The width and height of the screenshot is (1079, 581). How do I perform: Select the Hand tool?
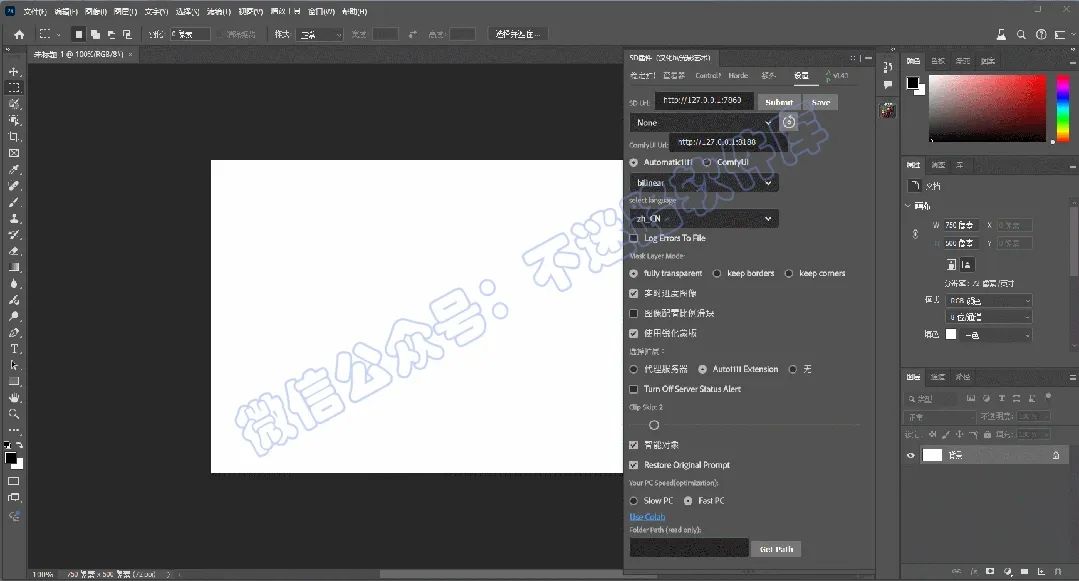click(x=14, y=398)
